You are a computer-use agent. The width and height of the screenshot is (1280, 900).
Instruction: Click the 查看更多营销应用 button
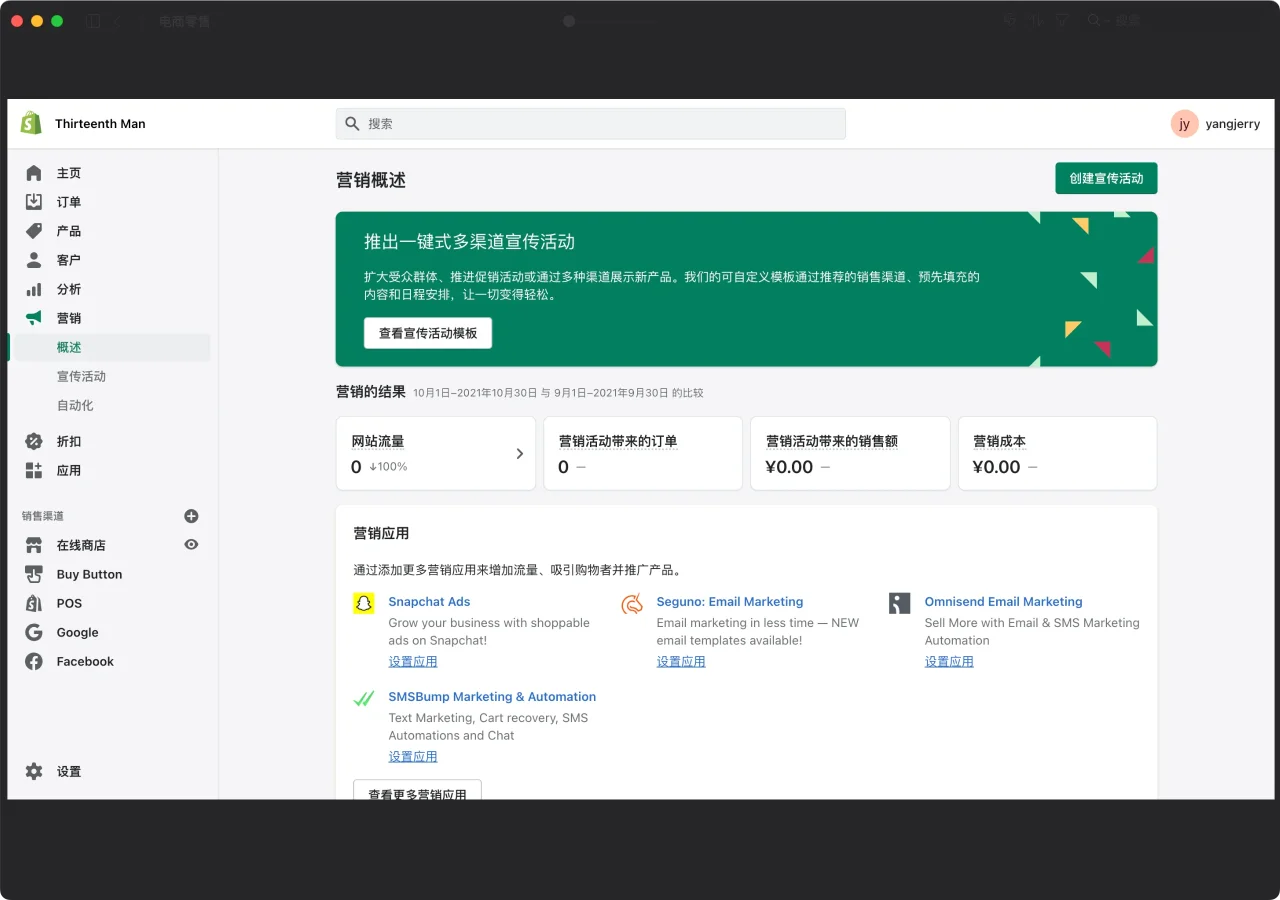click(x=418, y=790)
